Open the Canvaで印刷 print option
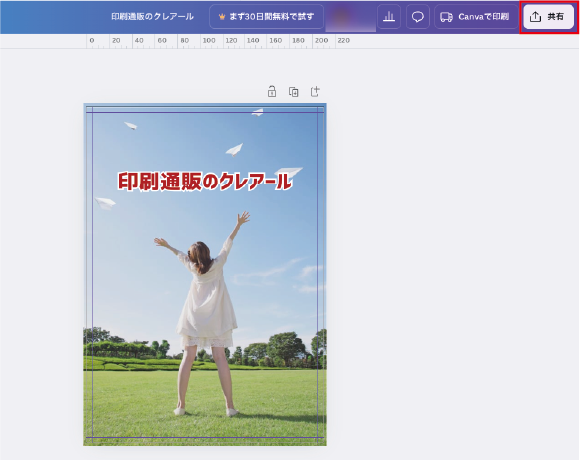The image size is (580, 460). [x=476, y=17]
